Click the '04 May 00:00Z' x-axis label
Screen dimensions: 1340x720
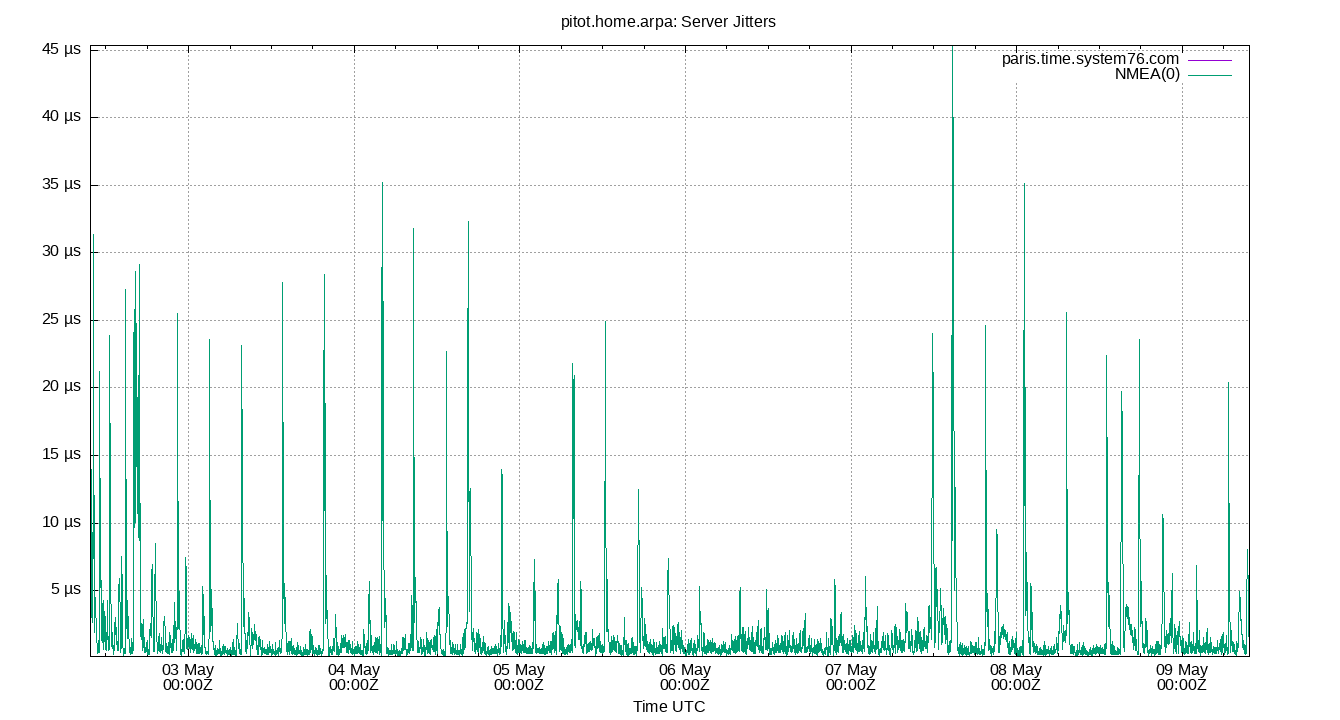click(x=354, y=677)
